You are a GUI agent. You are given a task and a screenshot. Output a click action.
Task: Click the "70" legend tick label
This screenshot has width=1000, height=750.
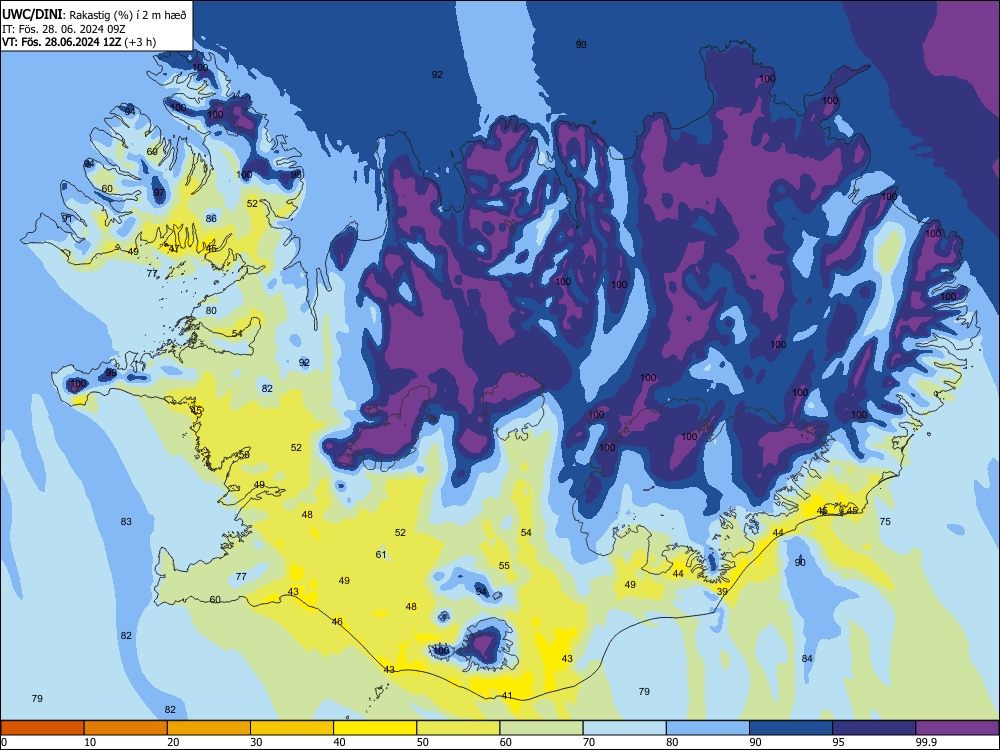(589, 742)
